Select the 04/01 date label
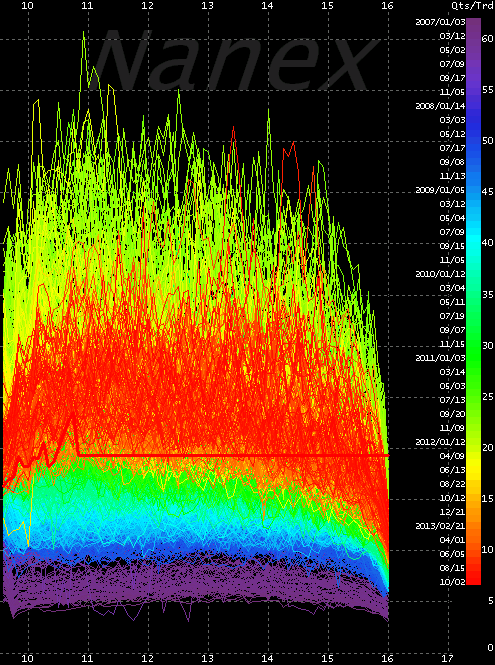The height and width of the screenshot is (665, 495). coord(453,540)
